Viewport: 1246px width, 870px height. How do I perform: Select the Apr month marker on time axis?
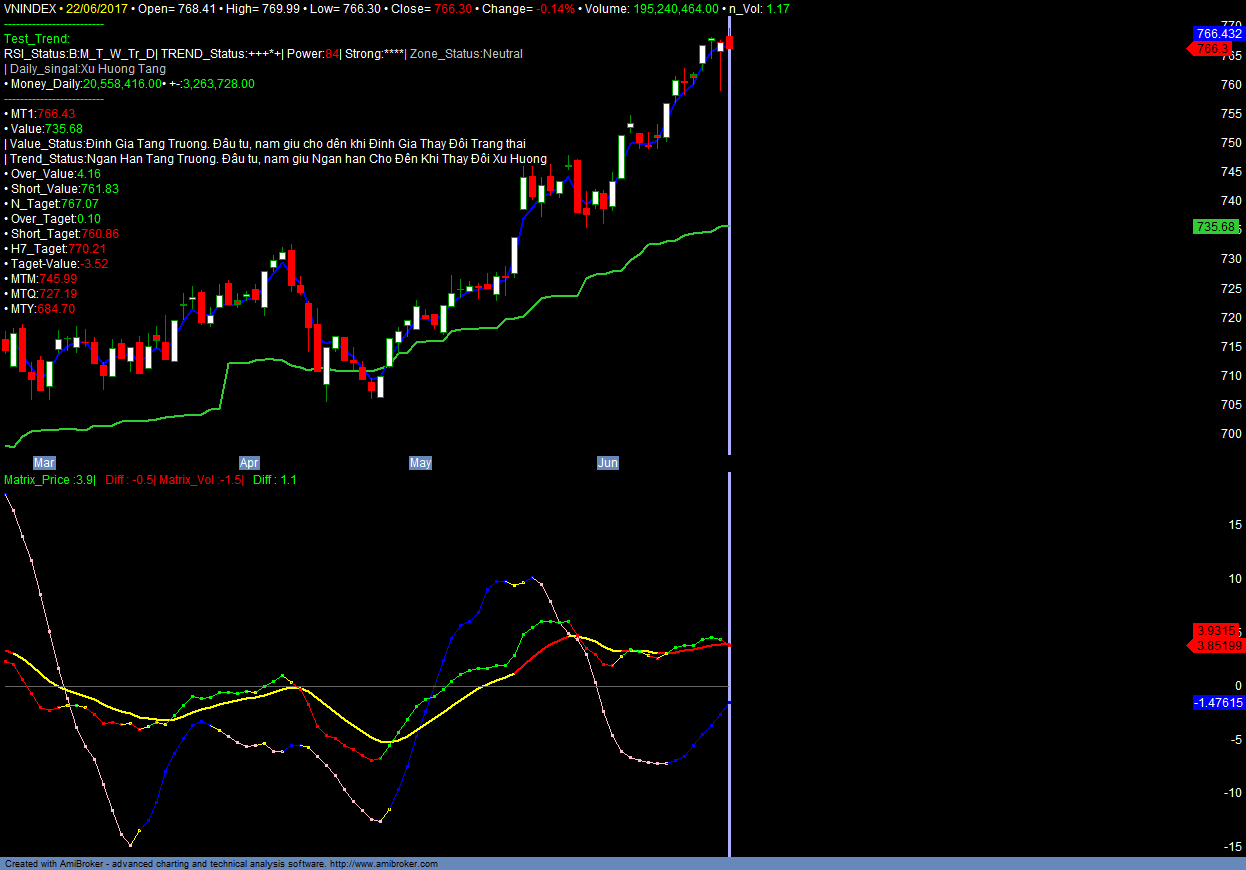pyautogui.click(x=249, y=463)
